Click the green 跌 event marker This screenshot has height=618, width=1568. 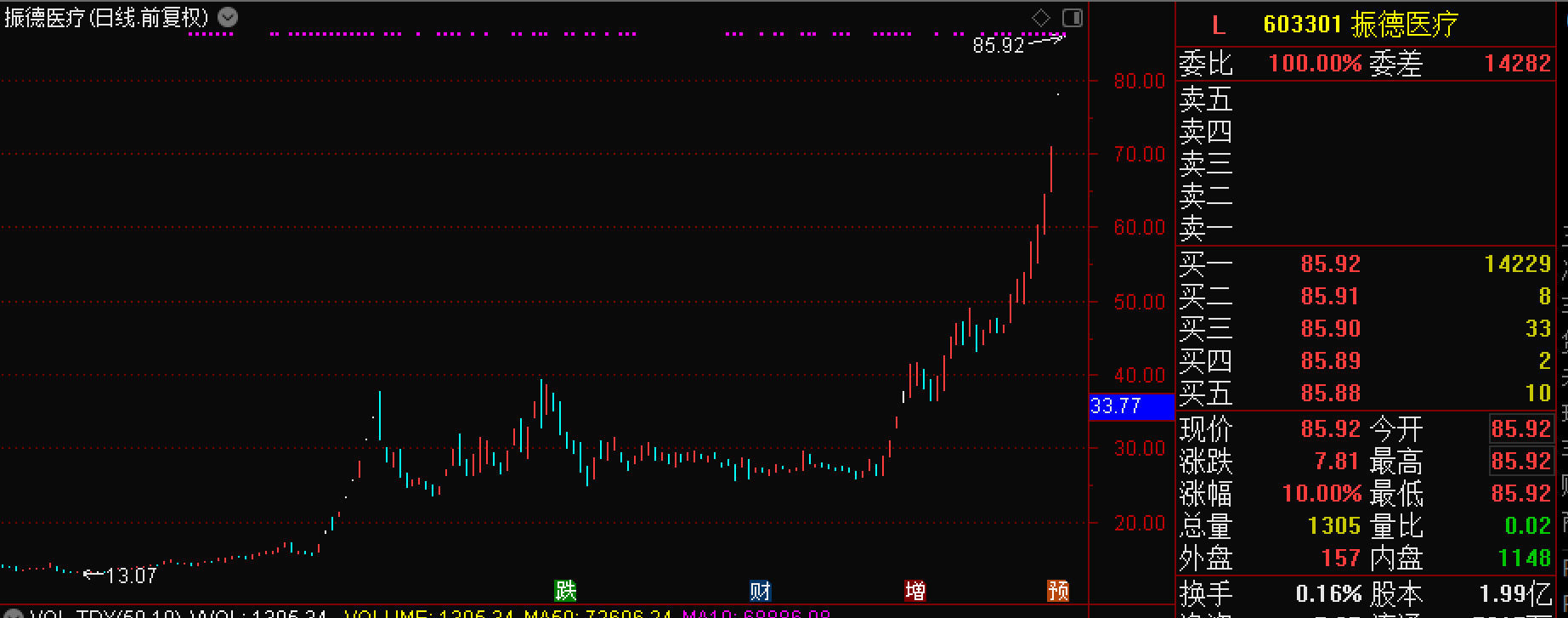565,590
